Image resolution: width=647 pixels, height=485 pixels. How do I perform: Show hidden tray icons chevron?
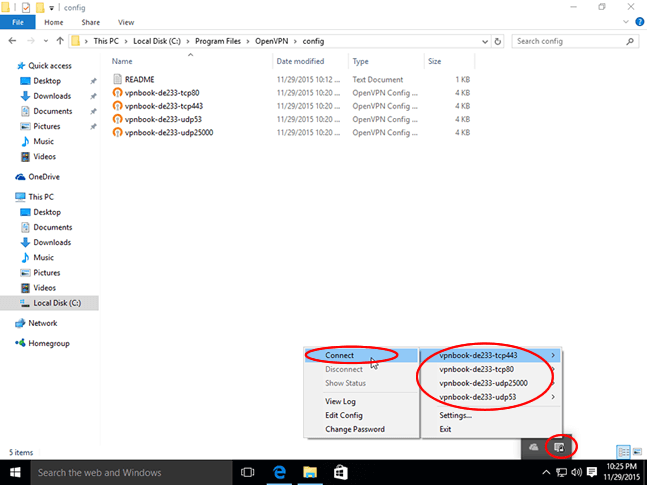tap(546, 472)
